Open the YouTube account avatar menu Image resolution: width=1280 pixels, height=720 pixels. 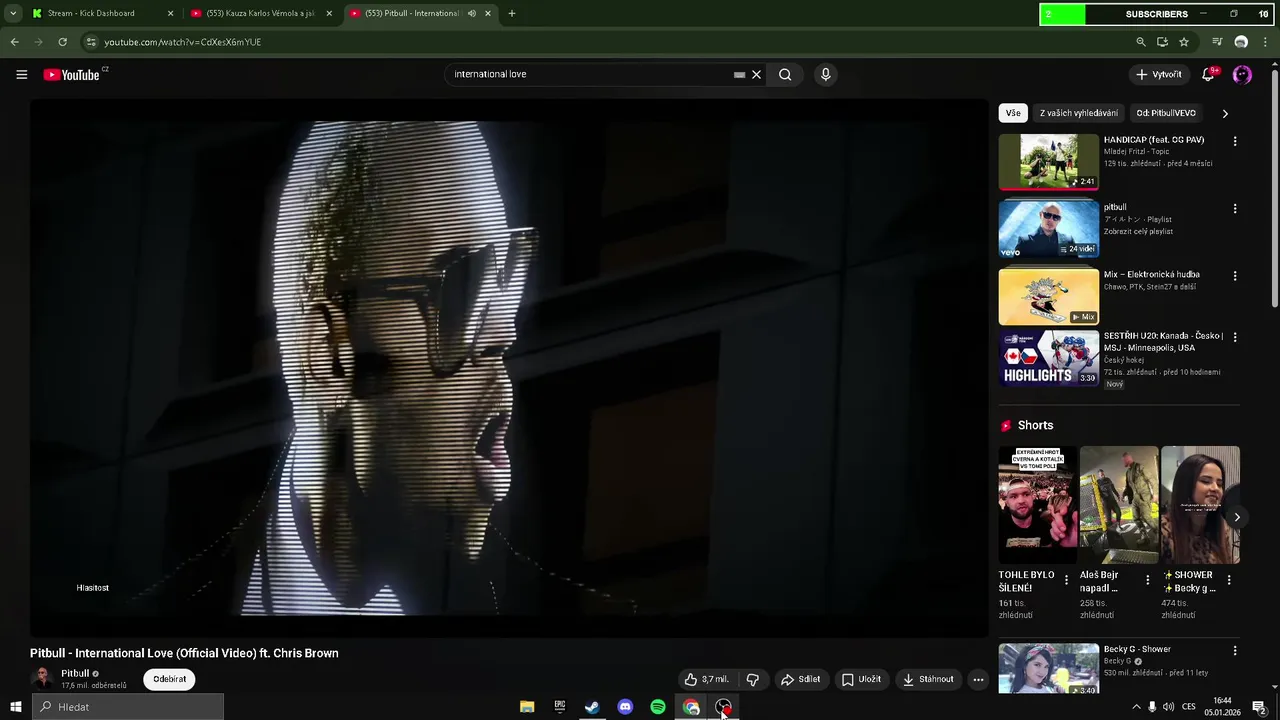pyautogui.click(x=1242, y=74)
